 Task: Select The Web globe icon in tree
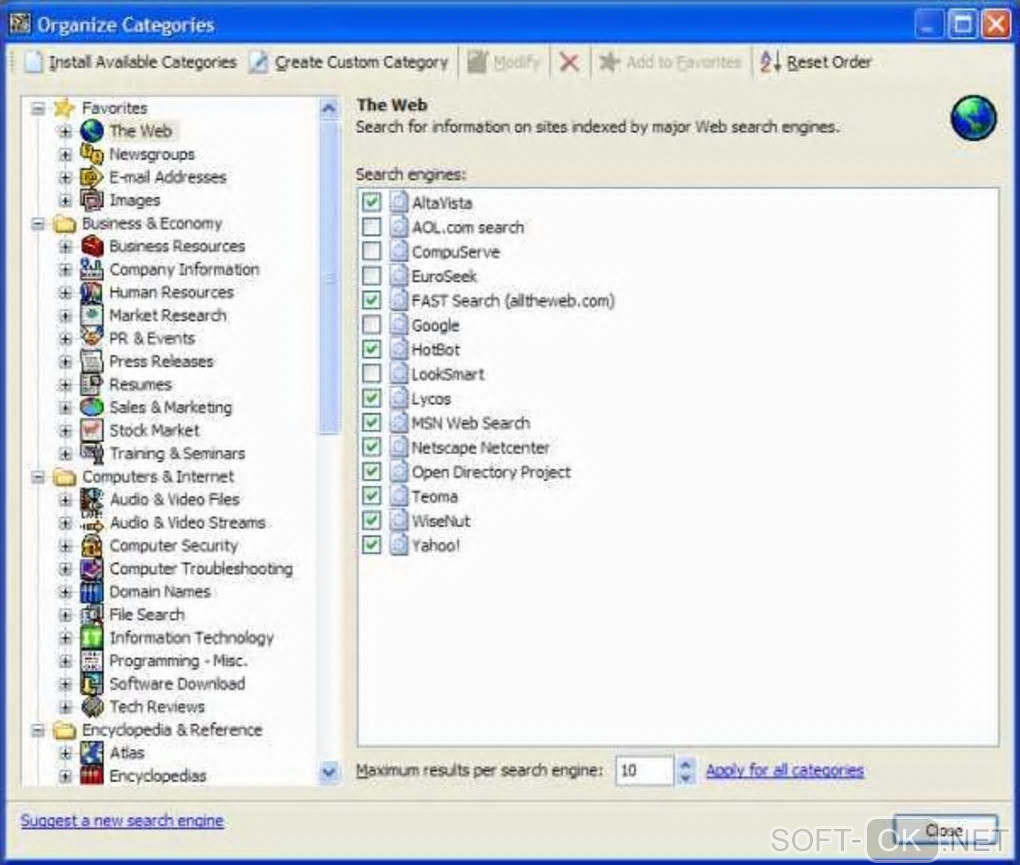[x=92, y=131]
